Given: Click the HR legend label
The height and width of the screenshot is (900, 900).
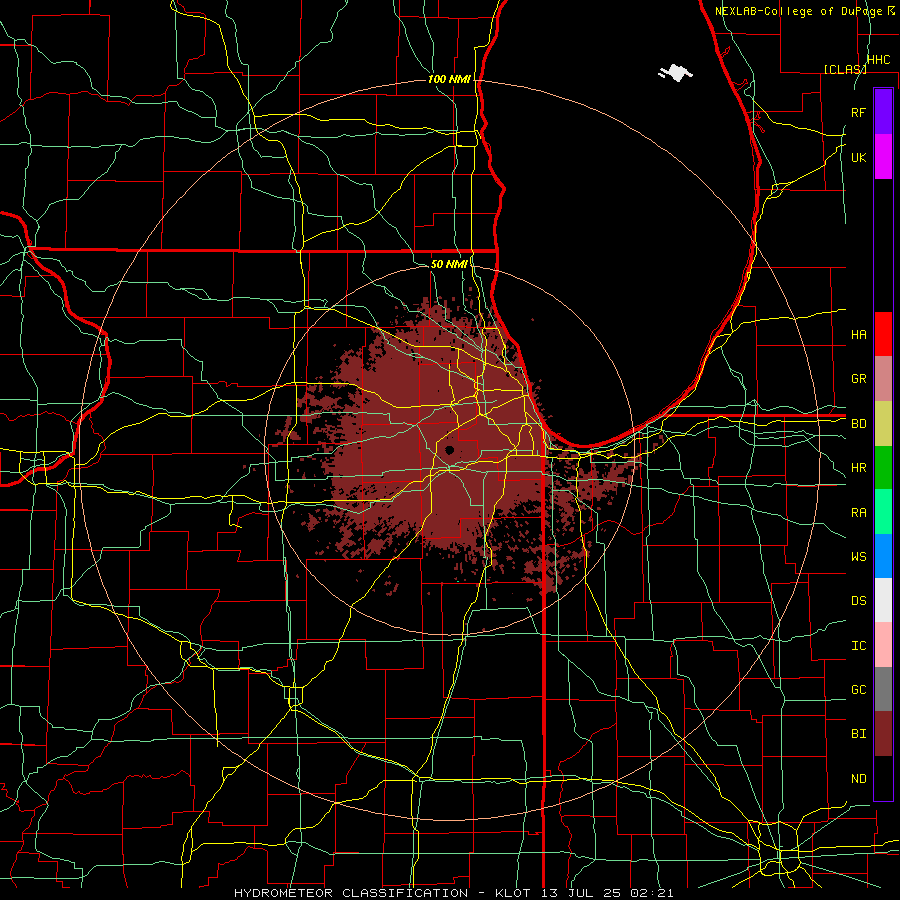Looking at the screenshot, I should pyautogui.click(x=859, y=468).
